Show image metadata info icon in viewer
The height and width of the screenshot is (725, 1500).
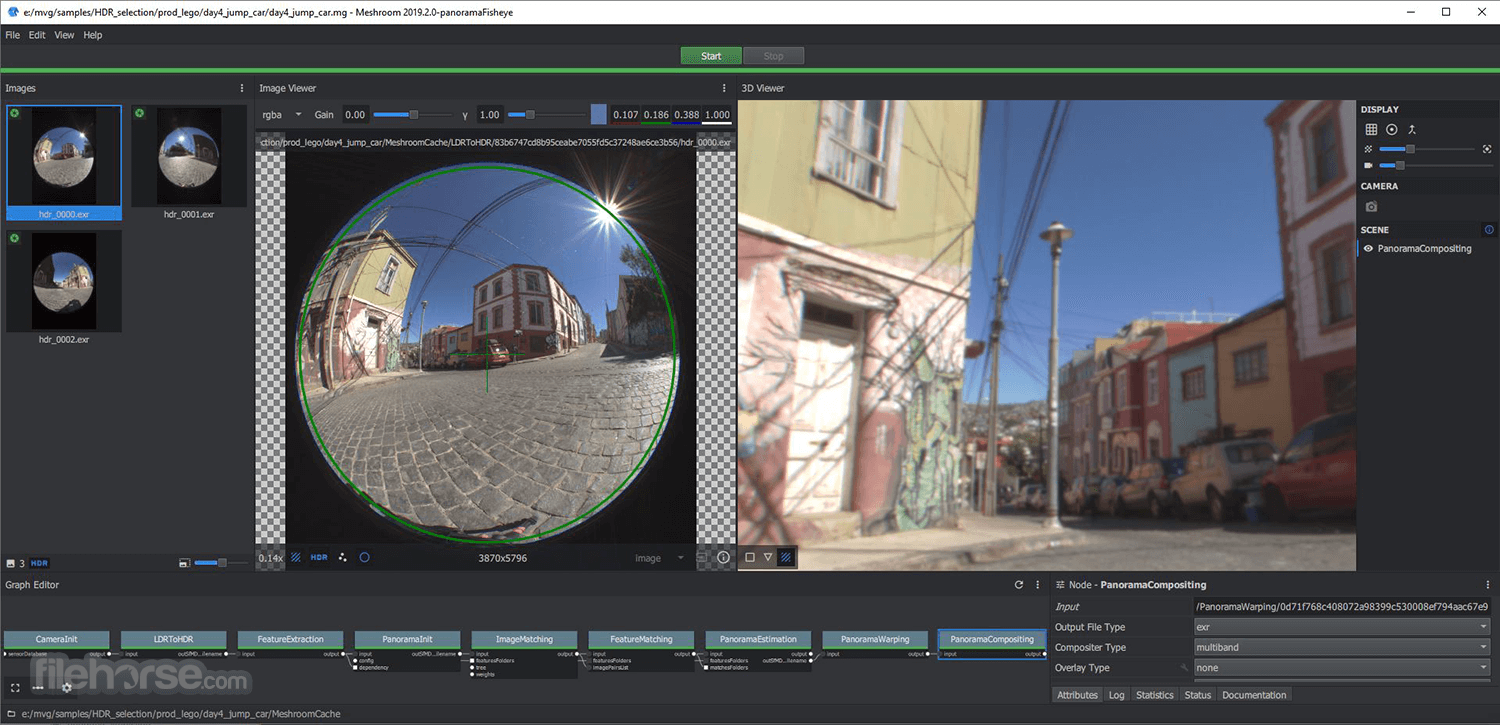723,558
